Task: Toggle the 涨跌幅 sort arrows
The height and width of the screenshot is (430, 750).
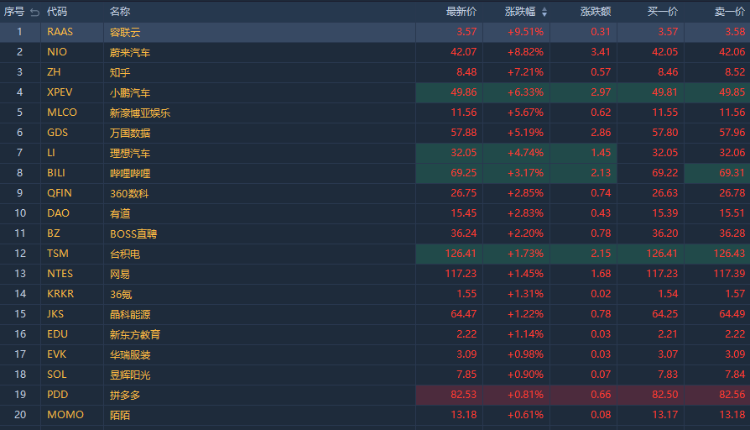Action: pyautogui.click(x=545, y=12)
